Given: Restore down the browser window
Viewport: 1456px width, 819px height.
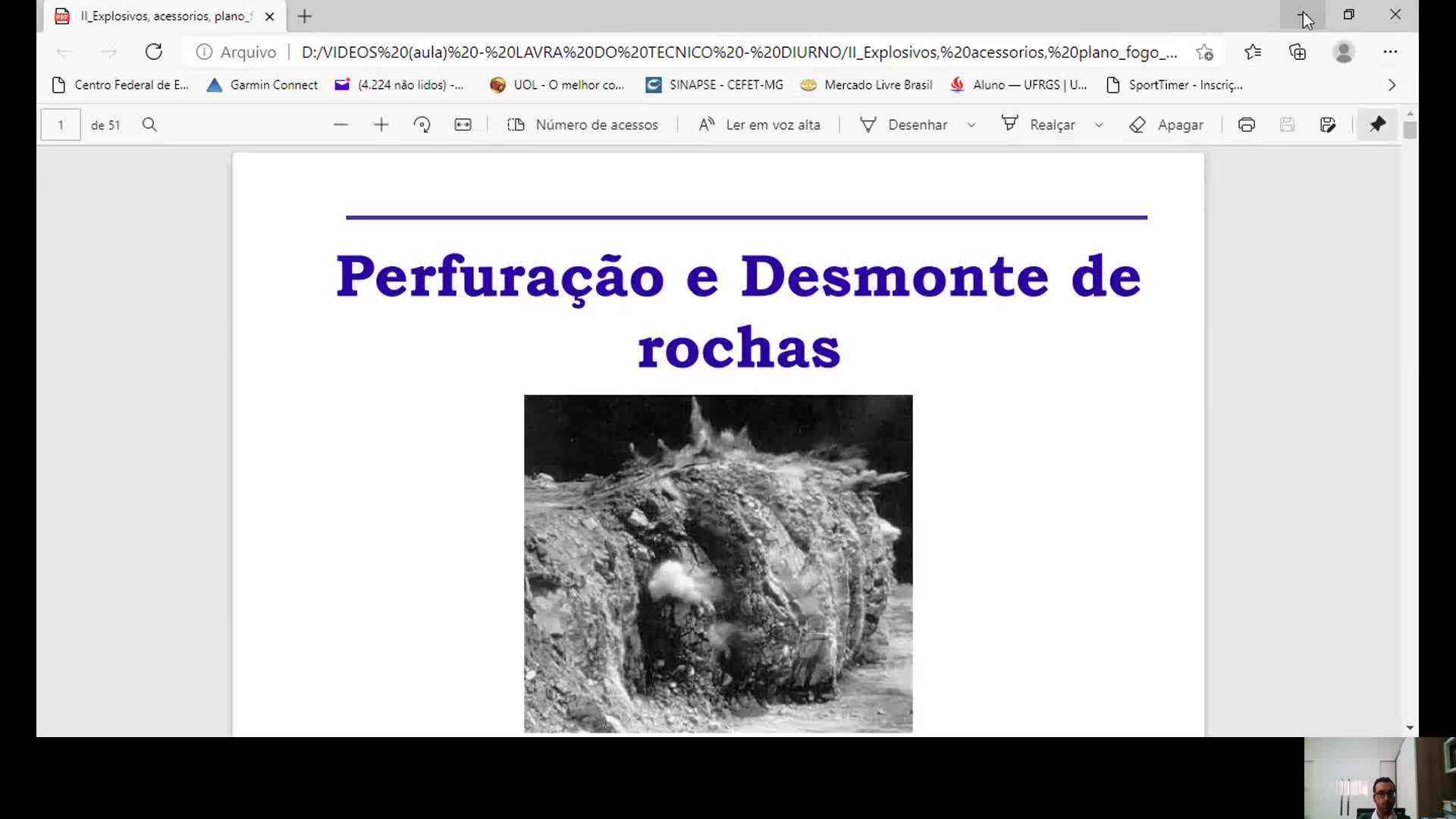Looking at the screenshot, I should [1349, 14].
